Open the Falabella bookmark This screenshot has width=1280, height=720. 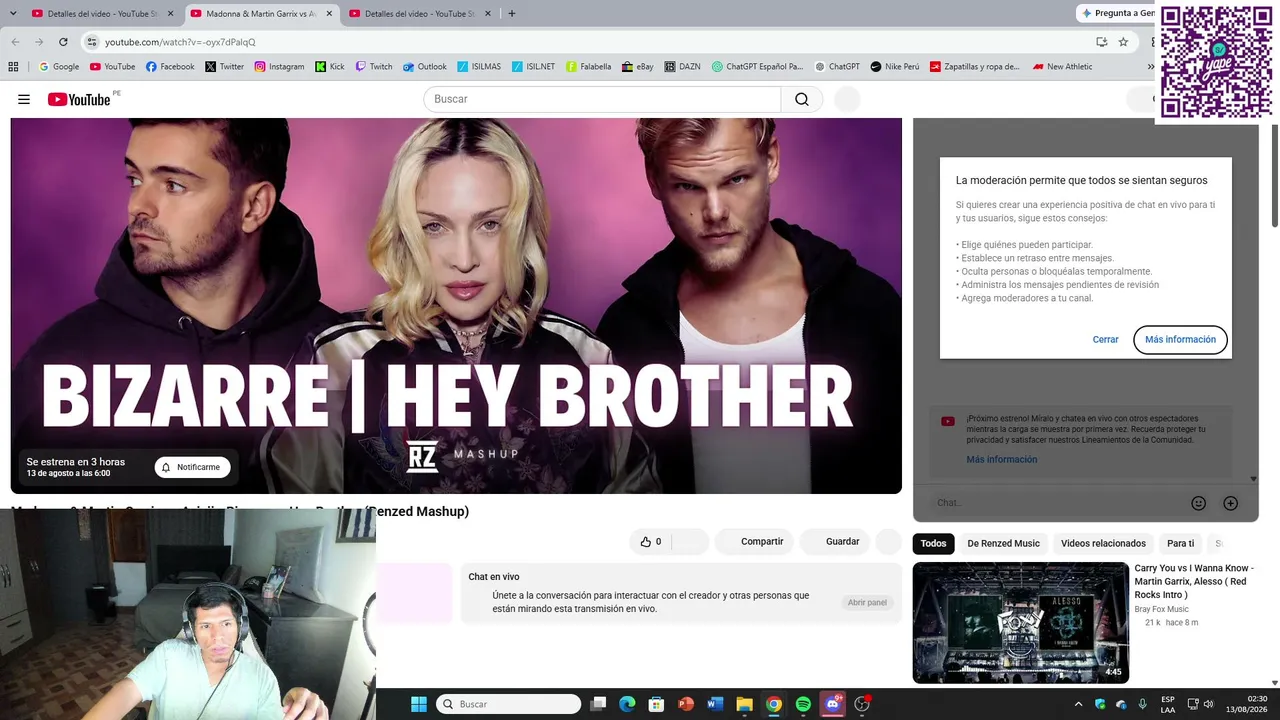click(x=588, y=67)
